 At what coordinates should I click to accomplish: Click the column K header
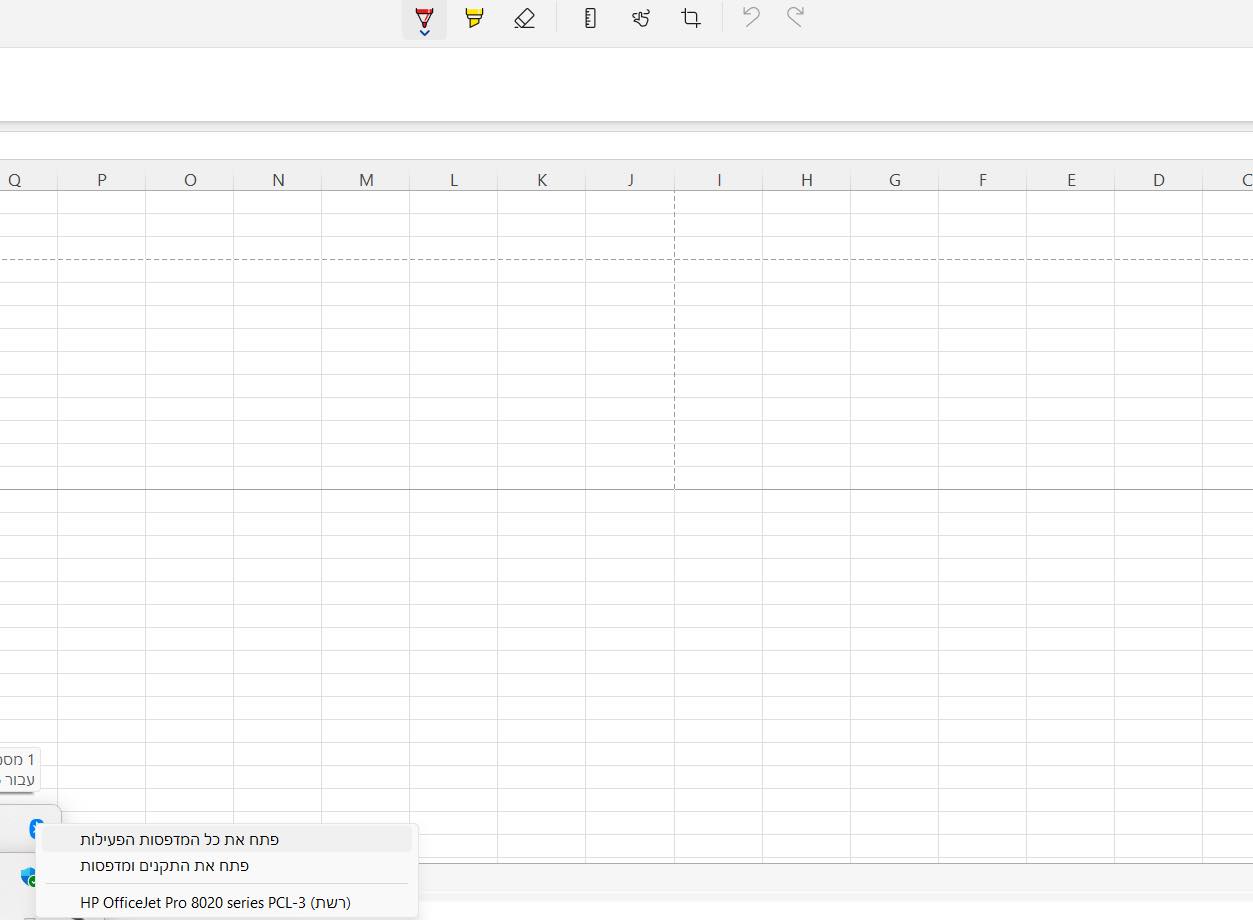(542, 180)
